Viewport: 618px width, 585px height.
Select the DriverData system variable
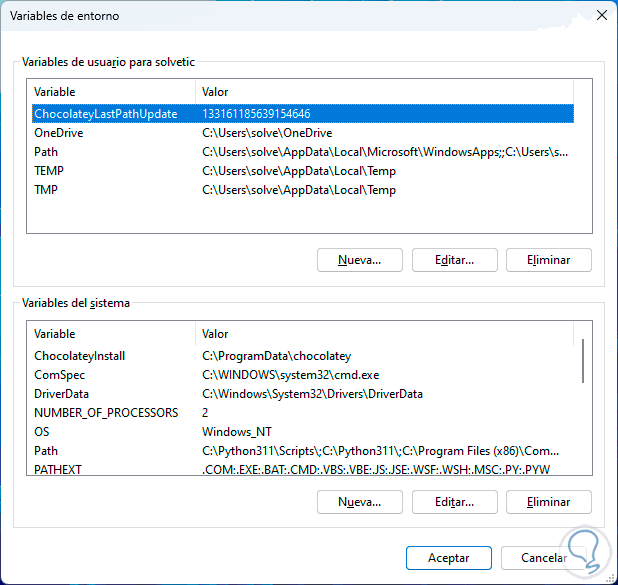tap(62, 394)
